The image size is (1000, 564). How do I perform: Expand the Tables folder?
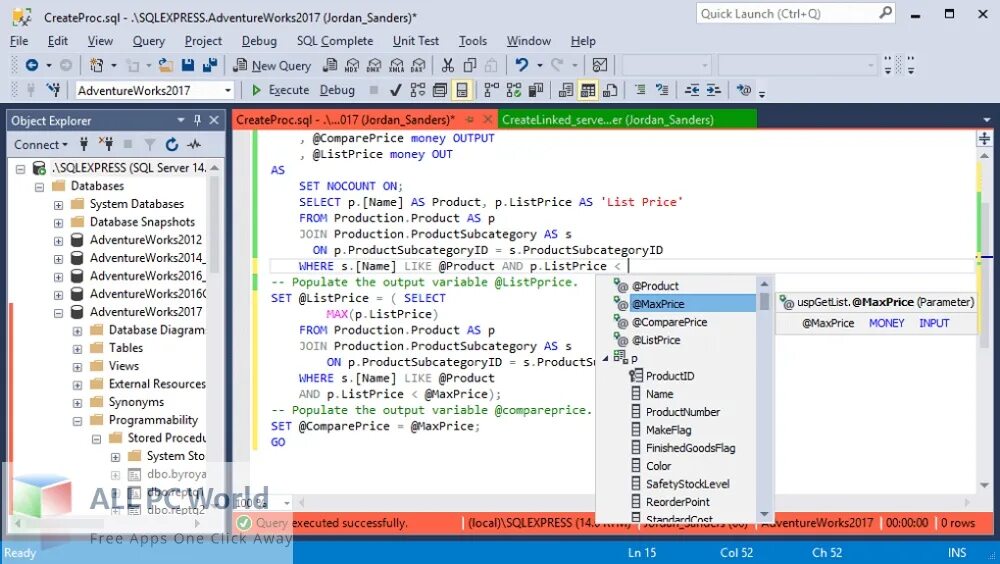tap(77, 349)
